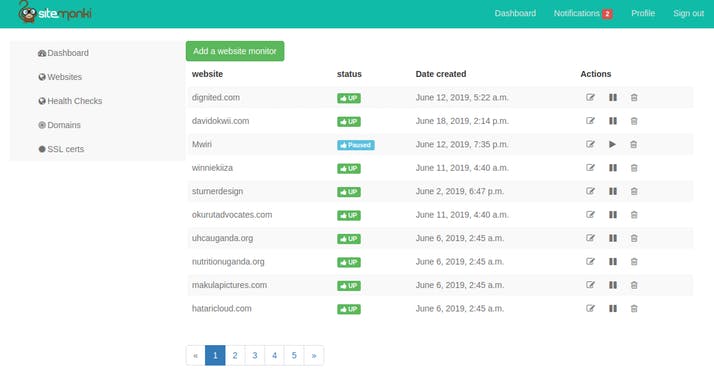Open SSL certs in the sidebar
Image resolution: width=714 pixels, height=380 pixels.
point(61,149)
